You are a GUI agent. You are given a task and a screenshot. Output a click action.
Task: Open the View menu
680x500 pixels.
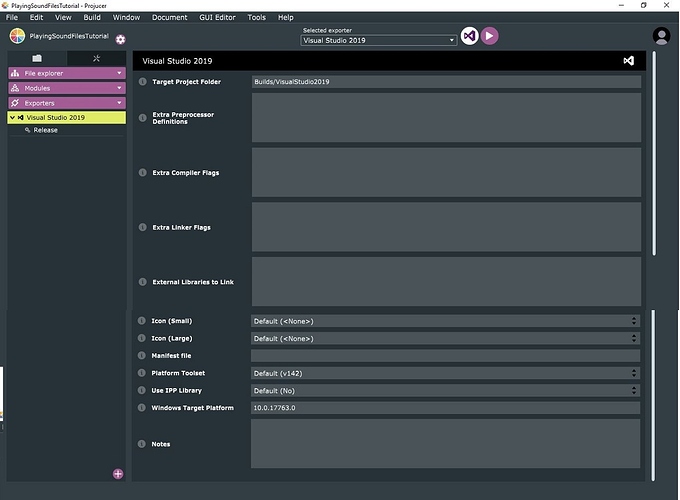pyautogui.click(x=63, y=17)
